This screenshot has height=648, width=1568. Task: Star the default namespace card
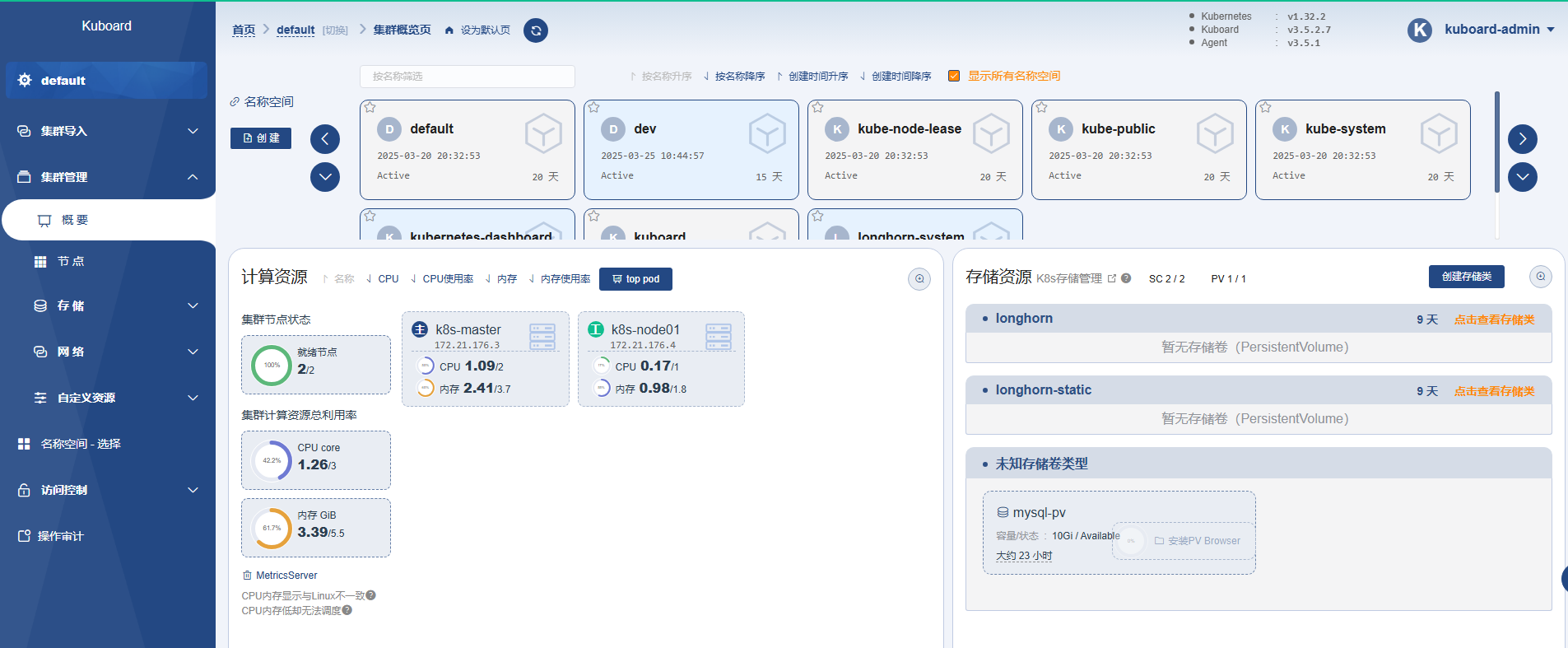pyautogui.click(x=370, y=107)
